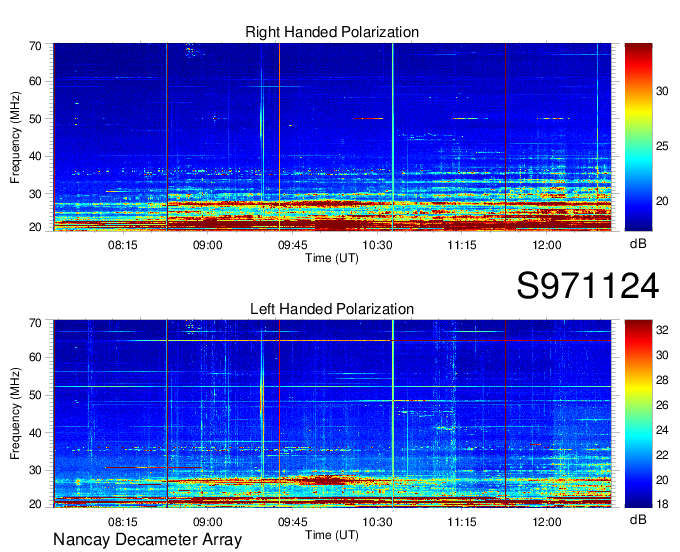The height and width of the screenshot is (552, 680).
Task: Click the 20 MHz tick of right-handed plot
Action: coord(35,227)
